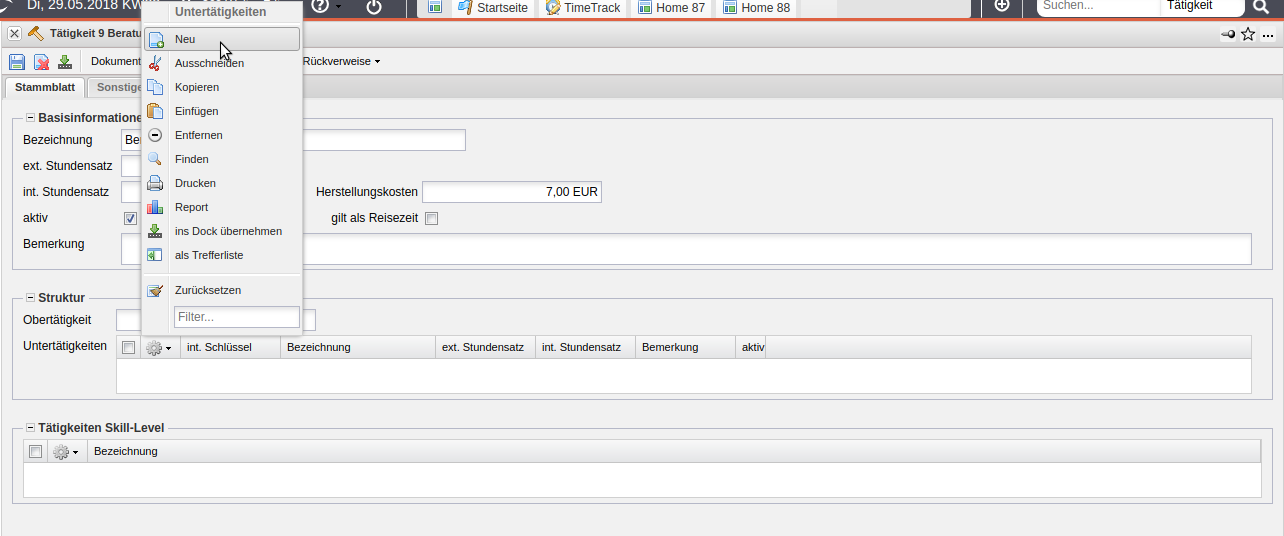The width and height of the screenshot is (1284, 536).
Task: Click the gear icon in Untertätigkeiten table
Action: click(158, 347)
